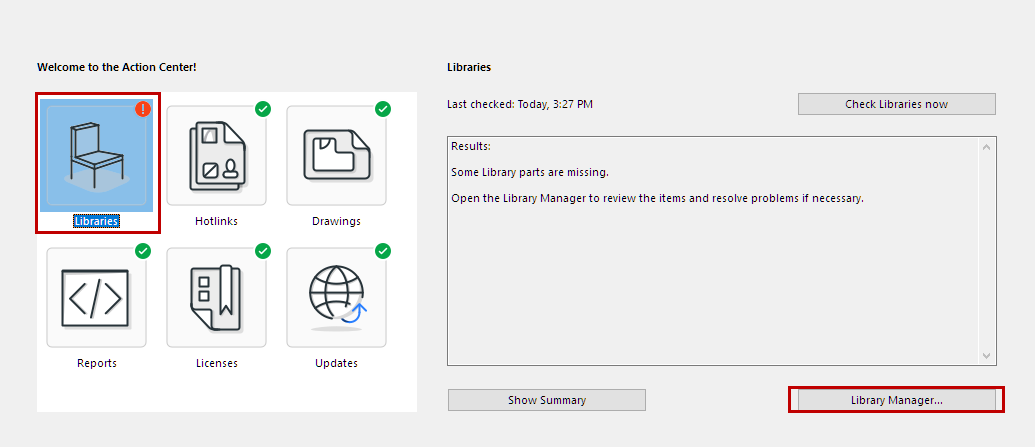Select the Licenses bookmark icon
This screenshot has height=447, width=1035.
click(216, 297)
